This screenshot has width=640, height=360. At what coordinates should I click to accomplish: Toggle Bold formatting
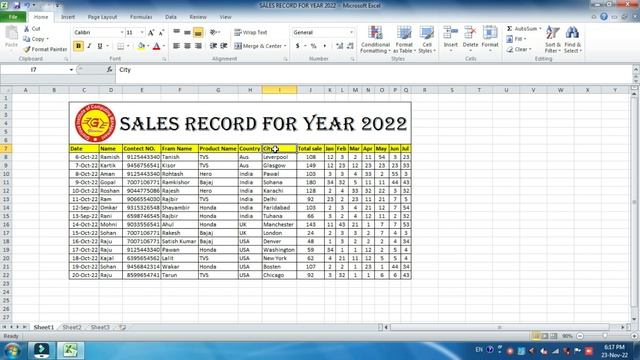78,46
